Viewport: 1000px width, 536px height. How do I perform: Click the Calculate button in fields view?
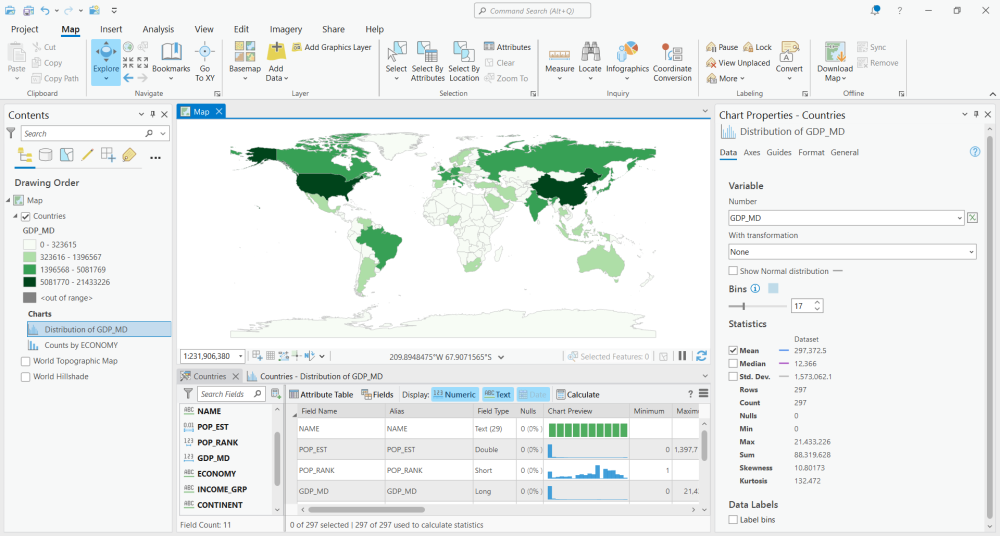[578, 394]
